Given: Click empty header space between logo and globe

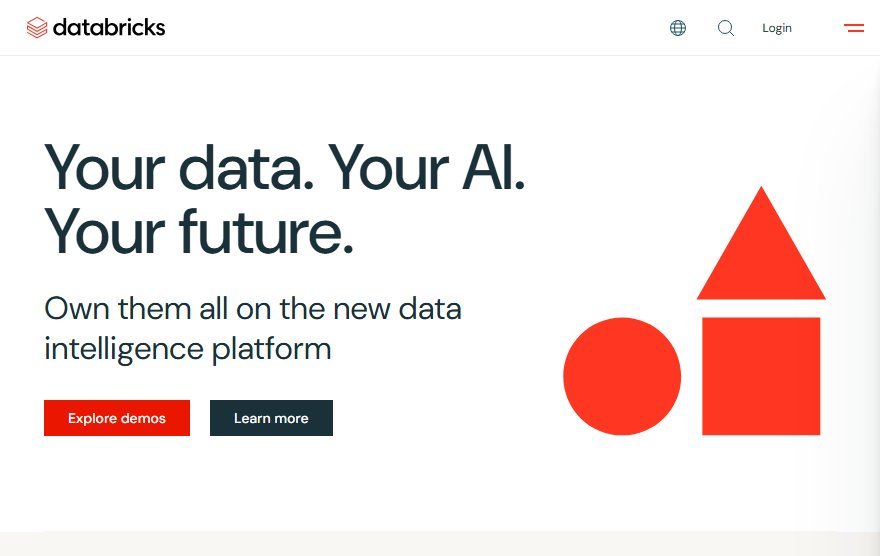Looking at the screenshot, I should 415,27.
